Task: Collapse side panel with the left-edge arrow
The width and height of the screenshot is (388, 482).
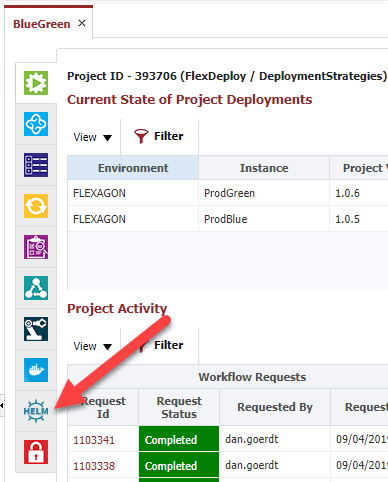Action: [x=2, y=405]
